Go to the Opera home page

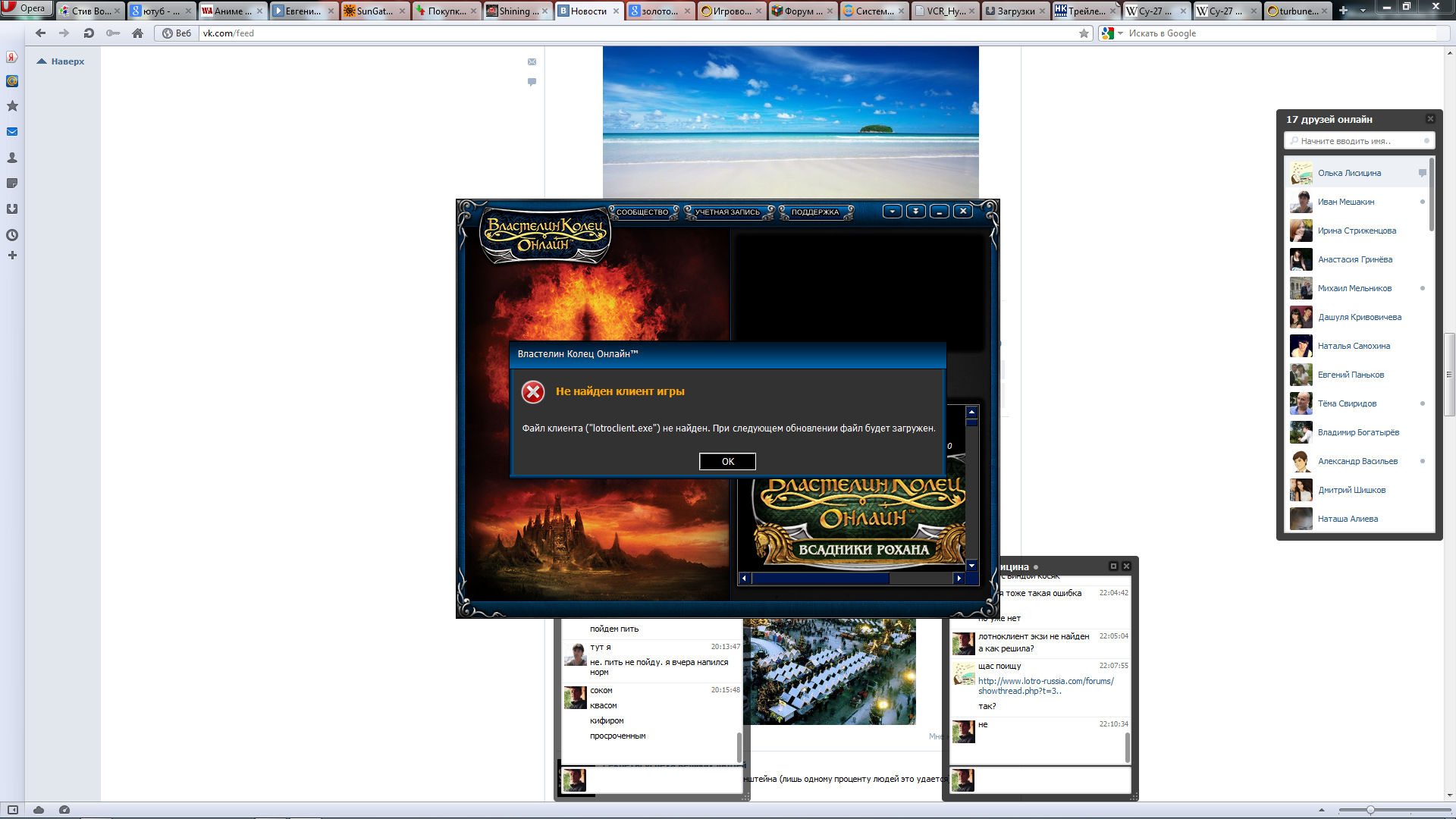(x=137, y=33)
